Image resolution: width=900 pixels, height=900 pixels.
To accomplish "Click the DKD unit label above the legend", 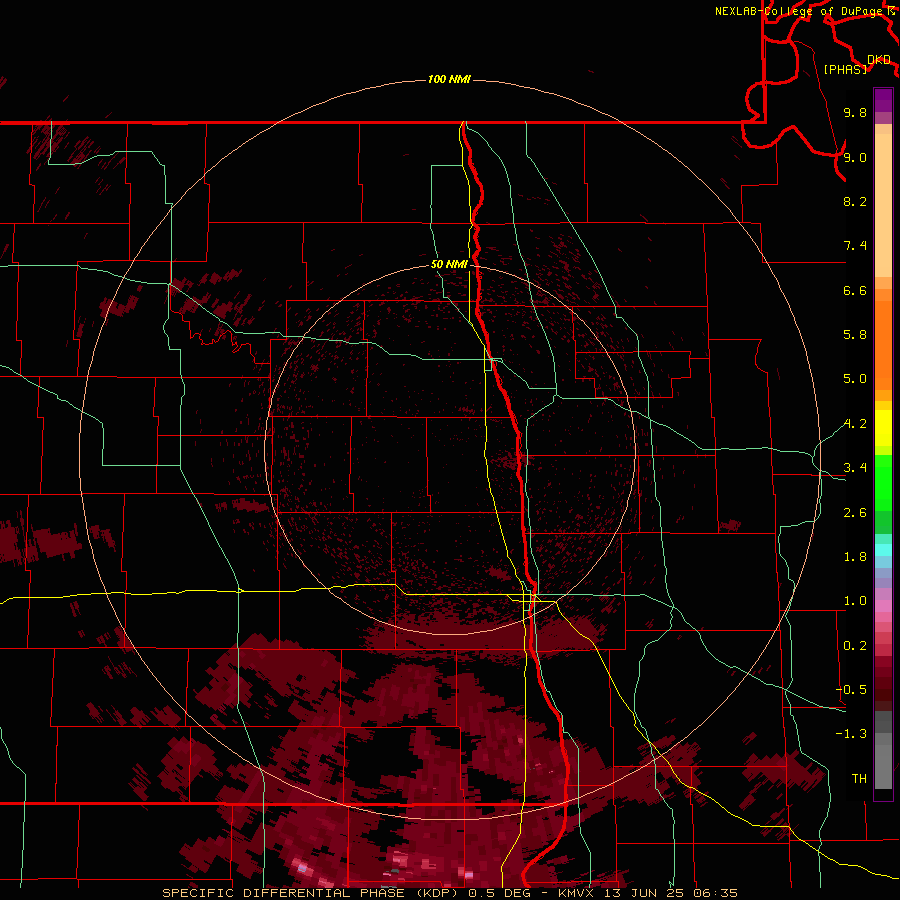I will [x=878, y=60].
